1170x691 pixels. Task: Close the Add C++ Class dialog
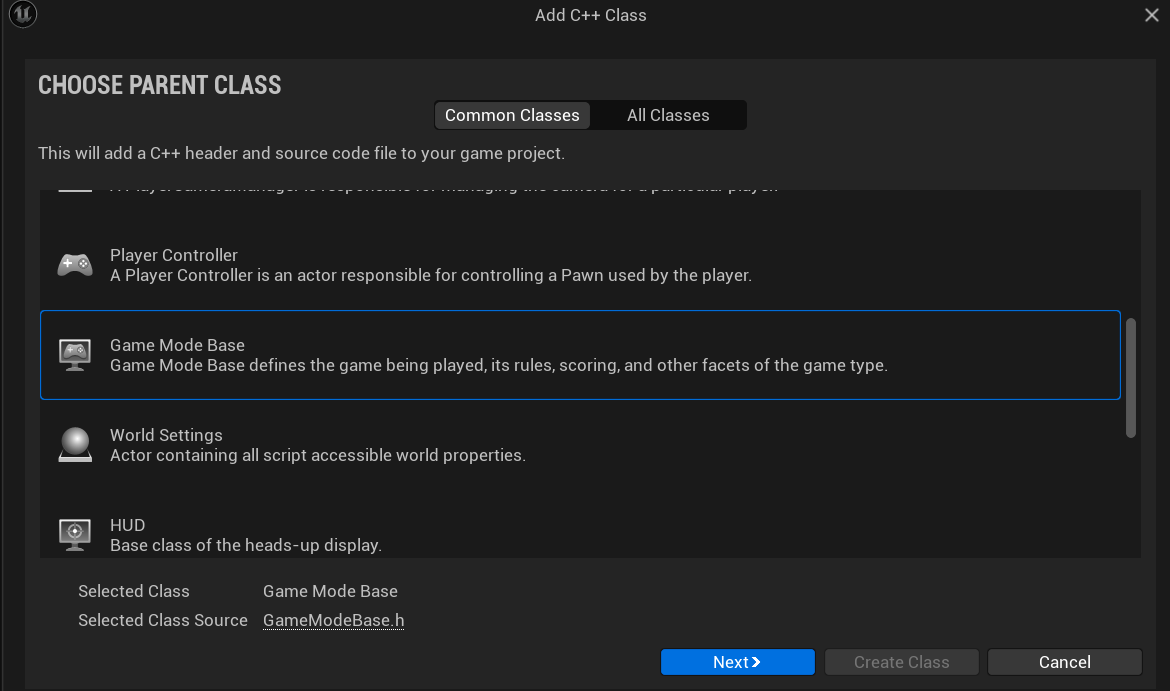tap(1152, 15)
